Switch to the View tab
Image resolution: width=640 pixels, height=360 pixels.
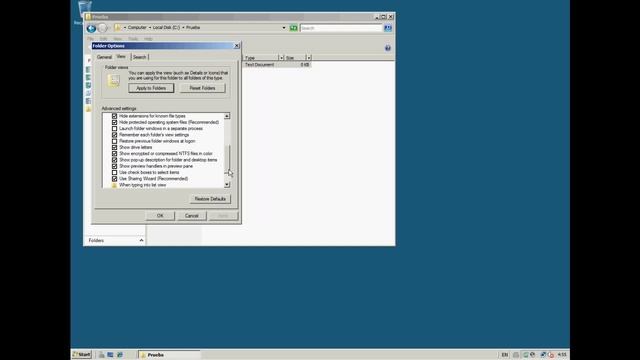[121, 57]
